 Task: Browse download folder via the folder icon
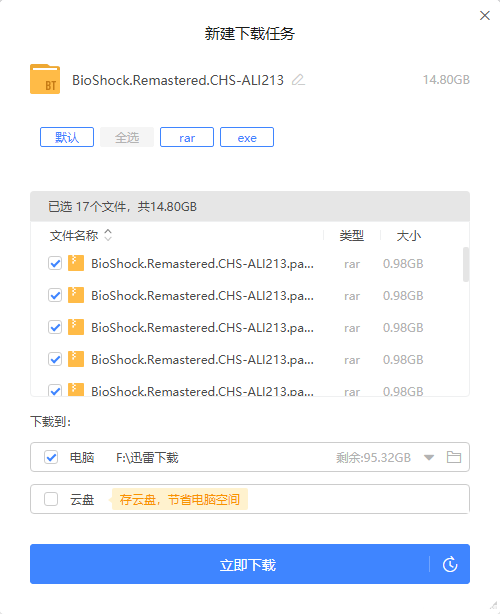(454, 457)
